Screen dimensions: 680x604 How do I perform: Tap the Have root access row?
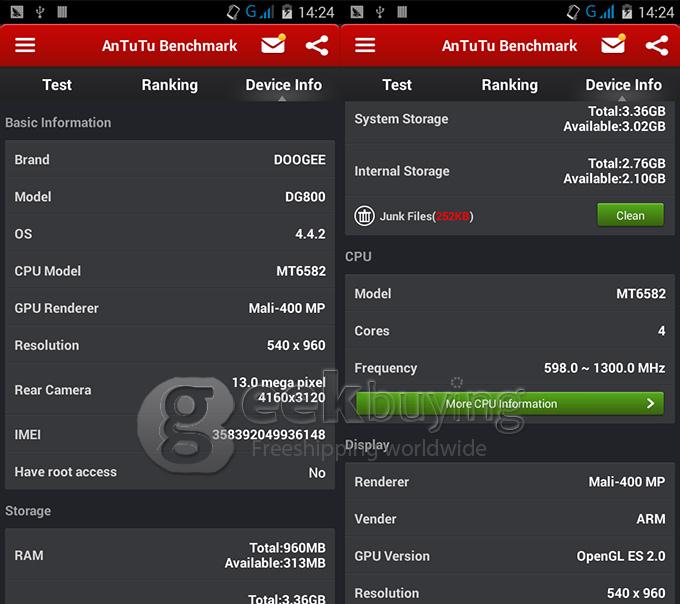(170, 472)
